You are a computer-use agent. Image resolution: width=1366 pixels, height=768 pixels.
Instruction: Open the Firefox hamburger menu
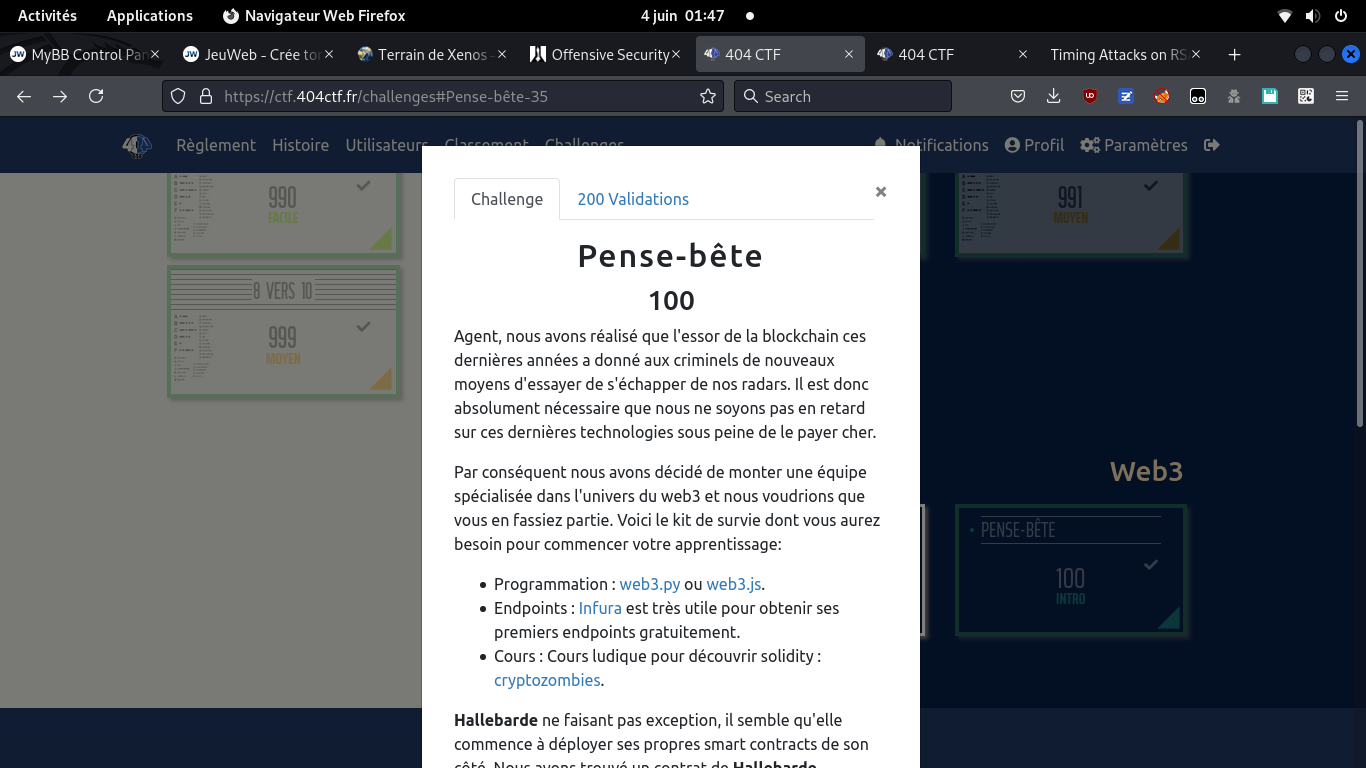(x=1342, y=96)
